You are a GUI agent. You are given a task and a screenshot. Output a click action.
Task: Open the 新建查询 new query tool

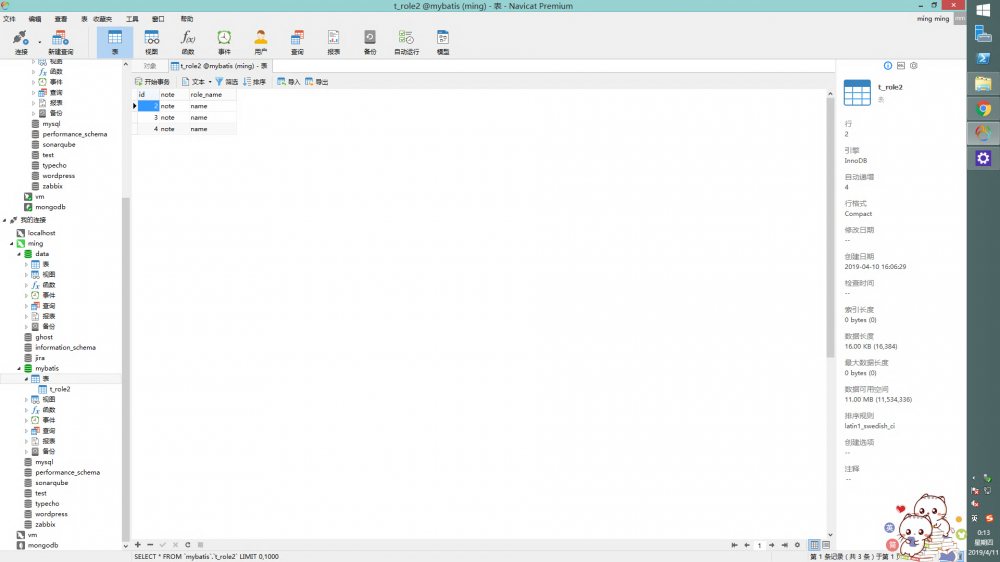pos(60,42)
